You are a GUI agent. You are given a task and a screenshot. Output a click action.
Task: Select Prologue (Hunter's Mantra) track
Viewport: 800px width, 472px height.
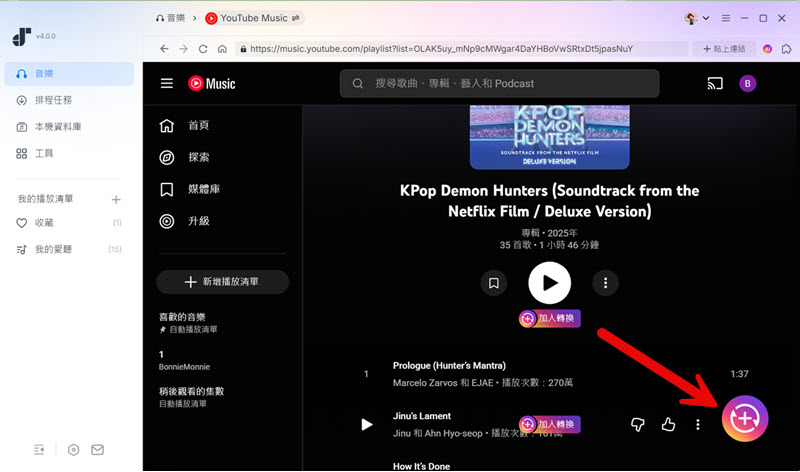[x=449, y=365]
